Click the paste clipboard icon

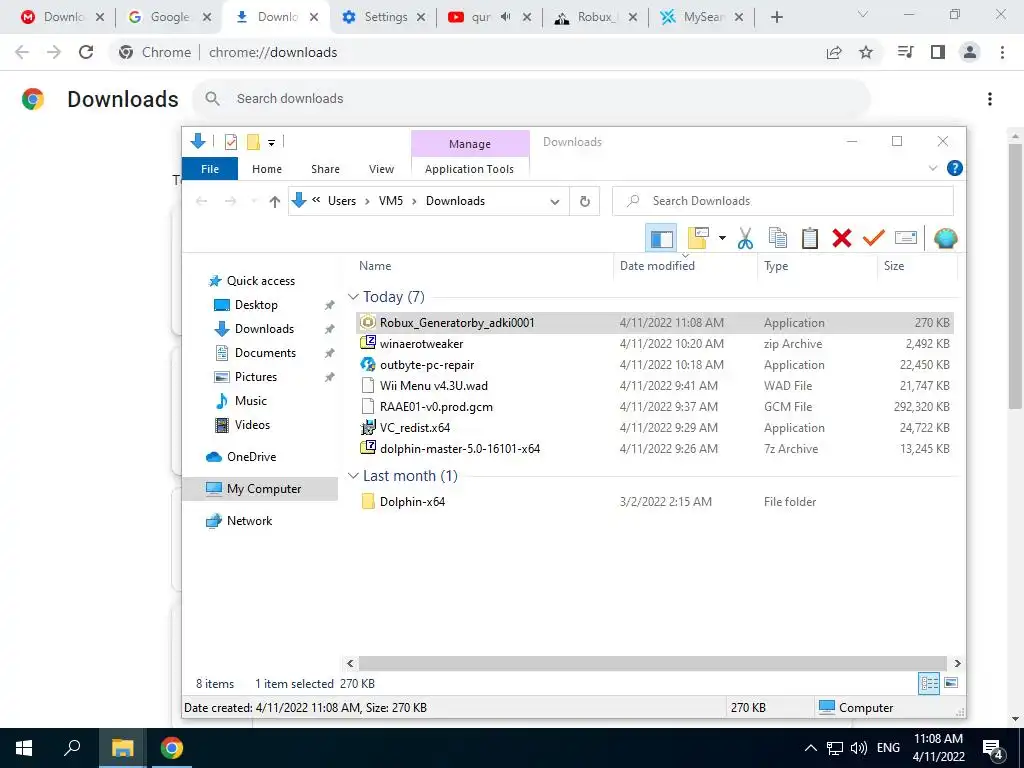pos(810,238)
